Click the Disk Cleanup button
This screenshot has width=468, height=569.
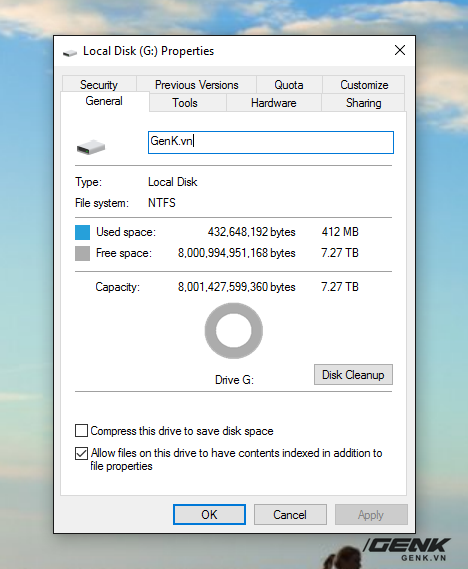pos(353,374)
